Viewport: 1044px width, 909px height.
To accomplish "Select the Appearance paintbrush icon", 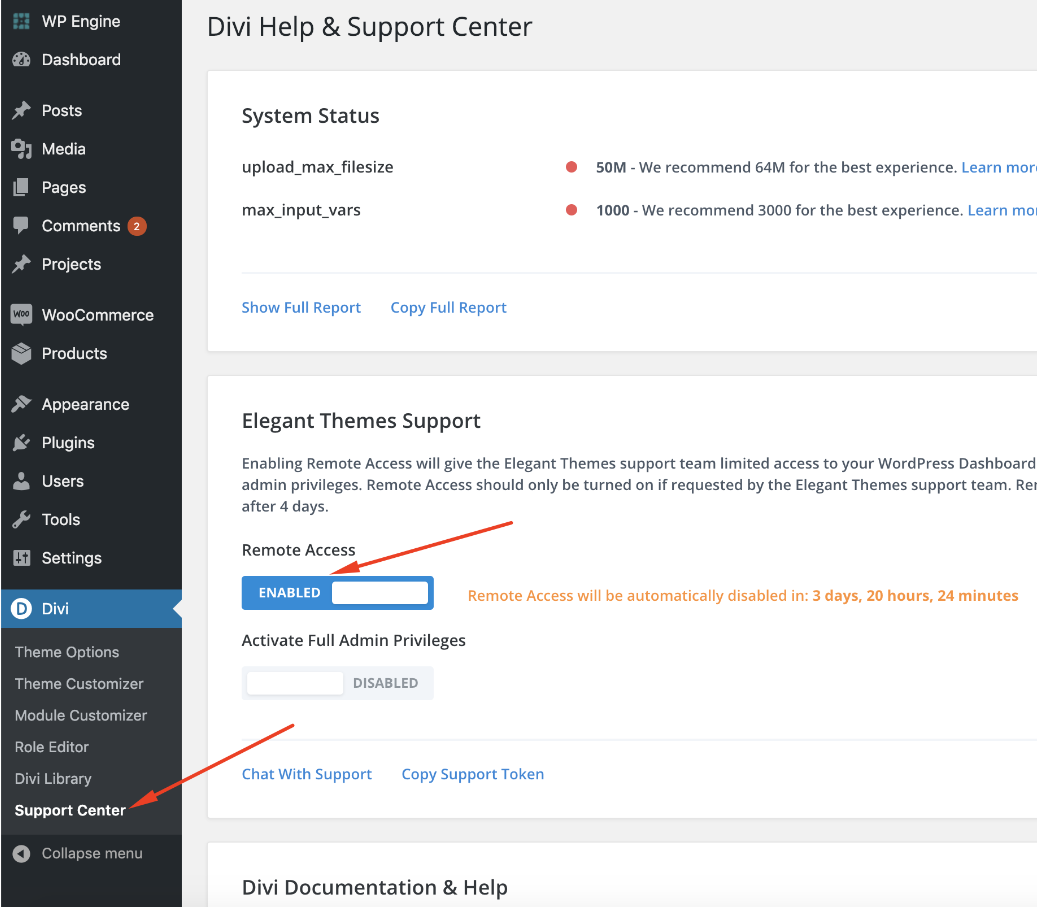I will point(18,404).
